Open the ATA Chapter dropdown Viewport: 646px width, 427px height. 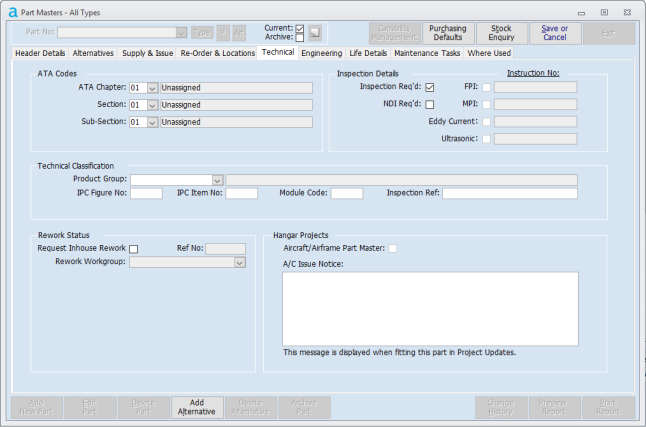coord(153,88)
